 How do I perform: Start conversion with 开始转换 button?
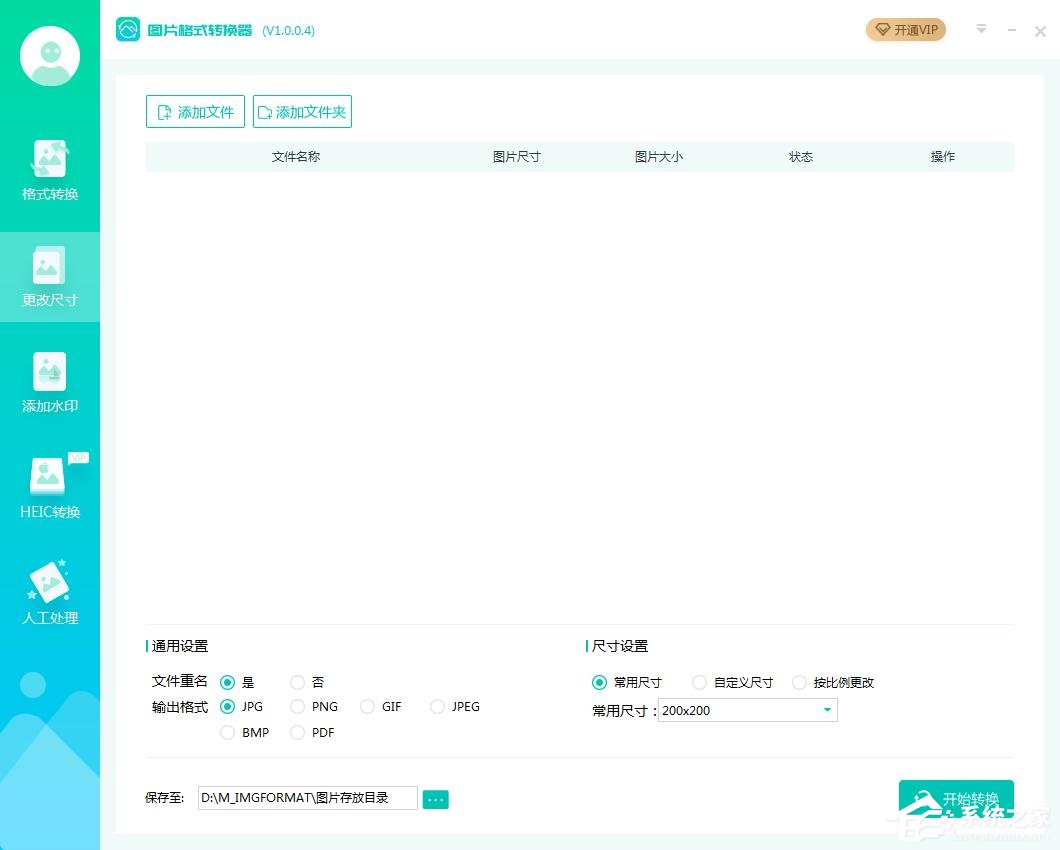point(956,798)
